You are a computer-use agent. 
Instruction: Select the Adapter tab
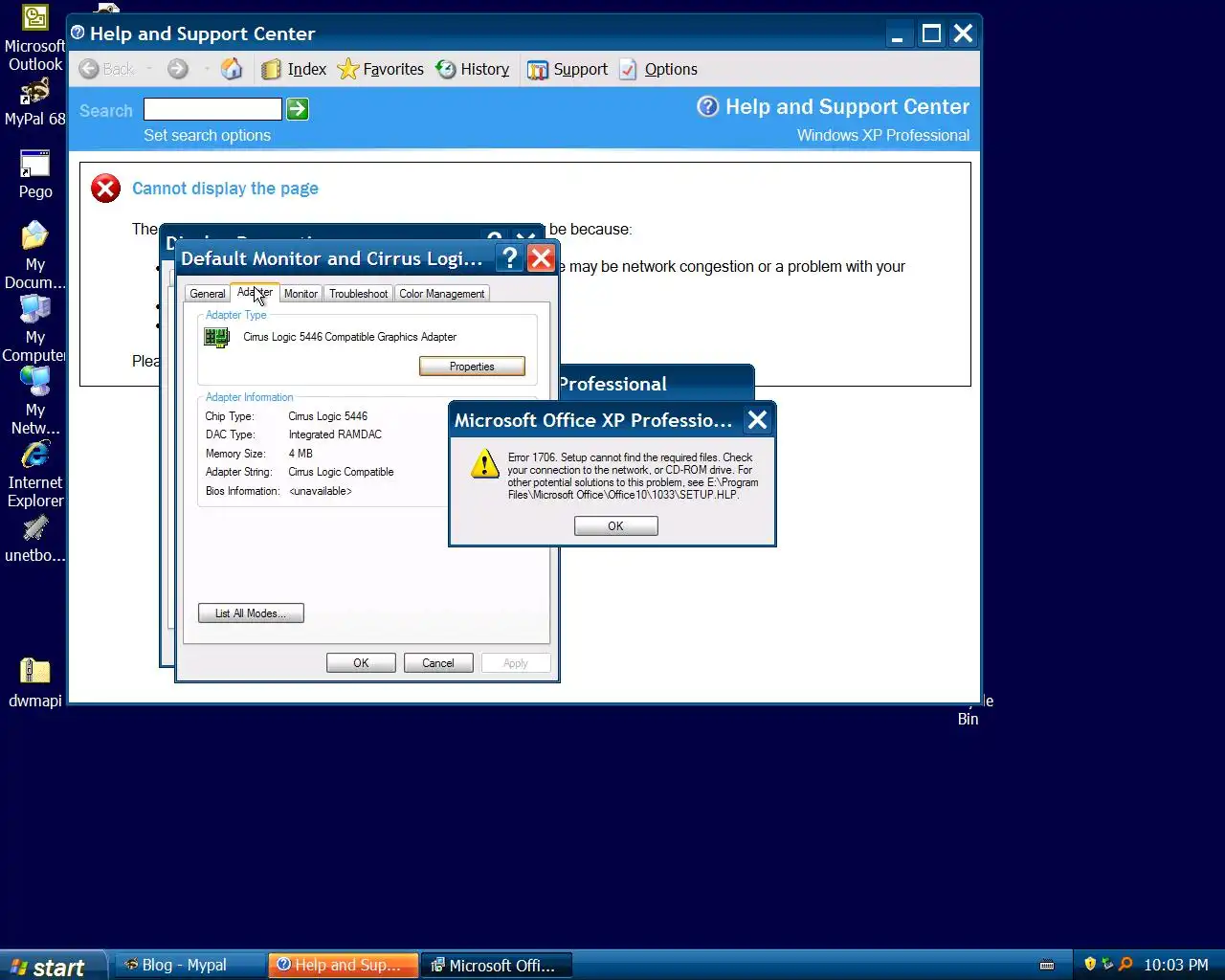coord(255,292)
